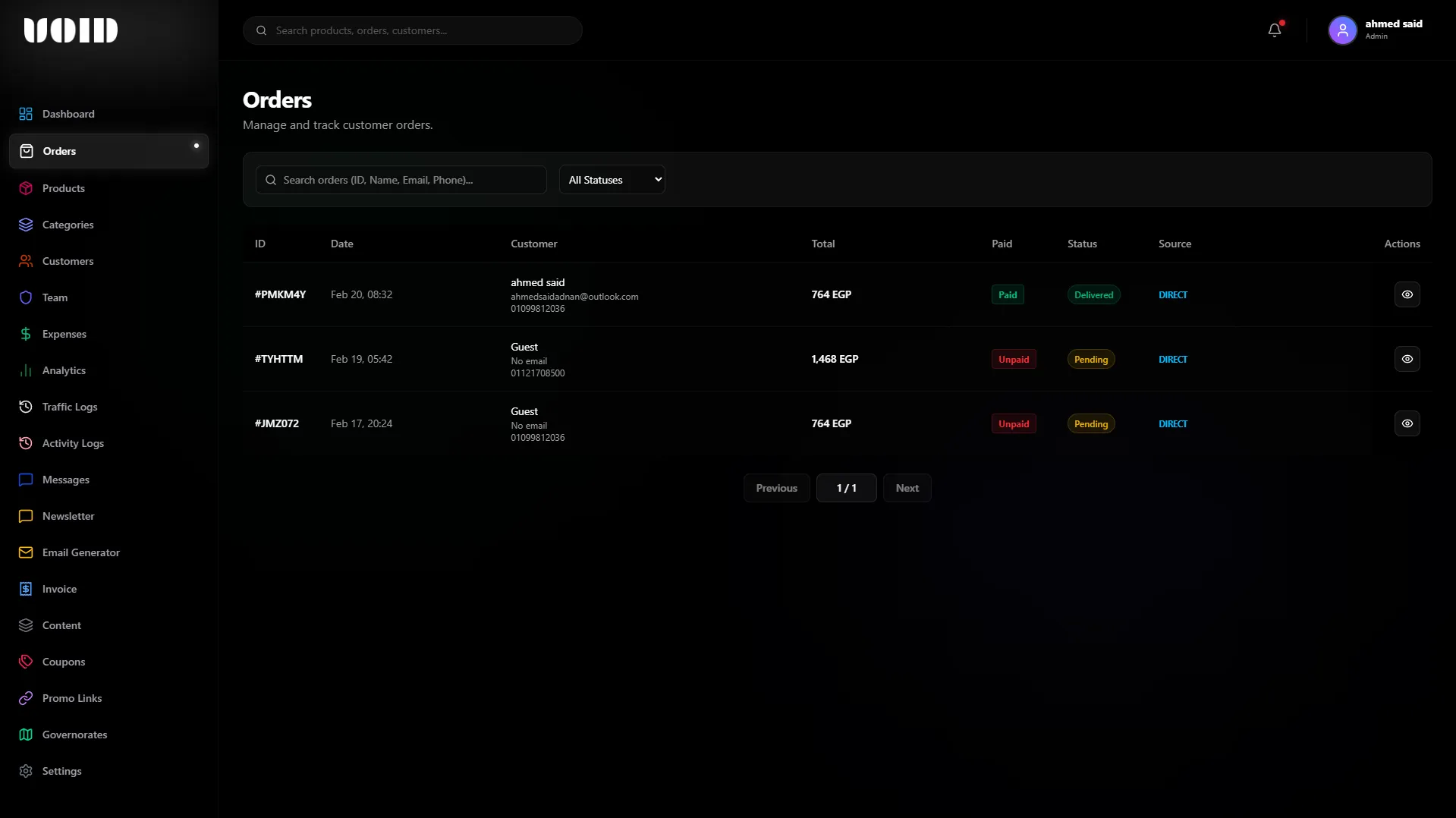
Task: Click the Customers people icon
Action: click(26, 261)
